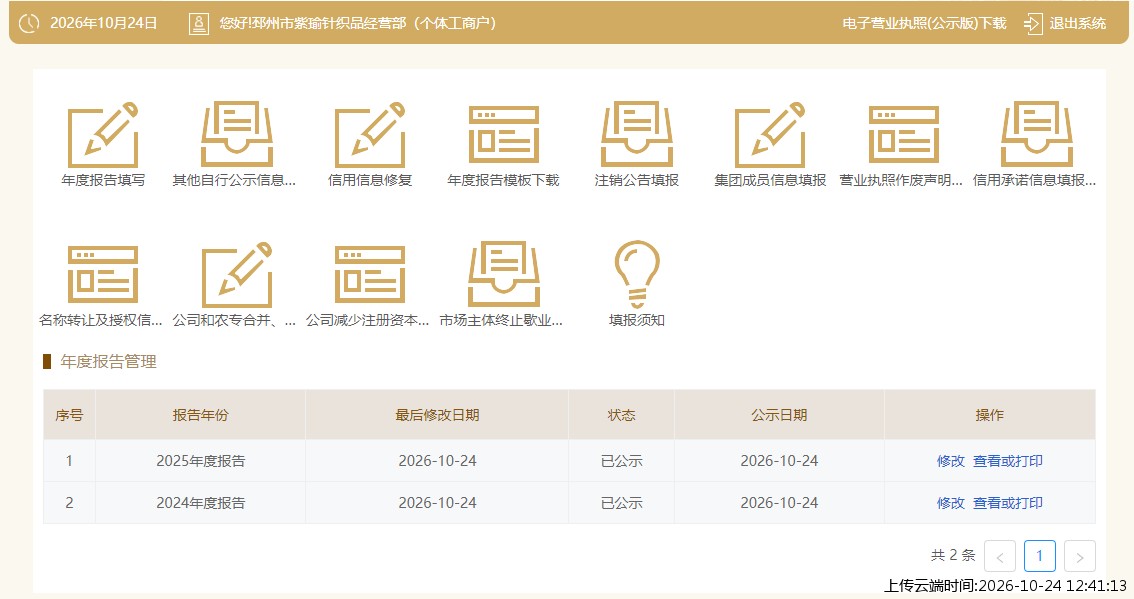Click the 退出系统 text label
The image size is (1134, 599).
coord(1078,23)
